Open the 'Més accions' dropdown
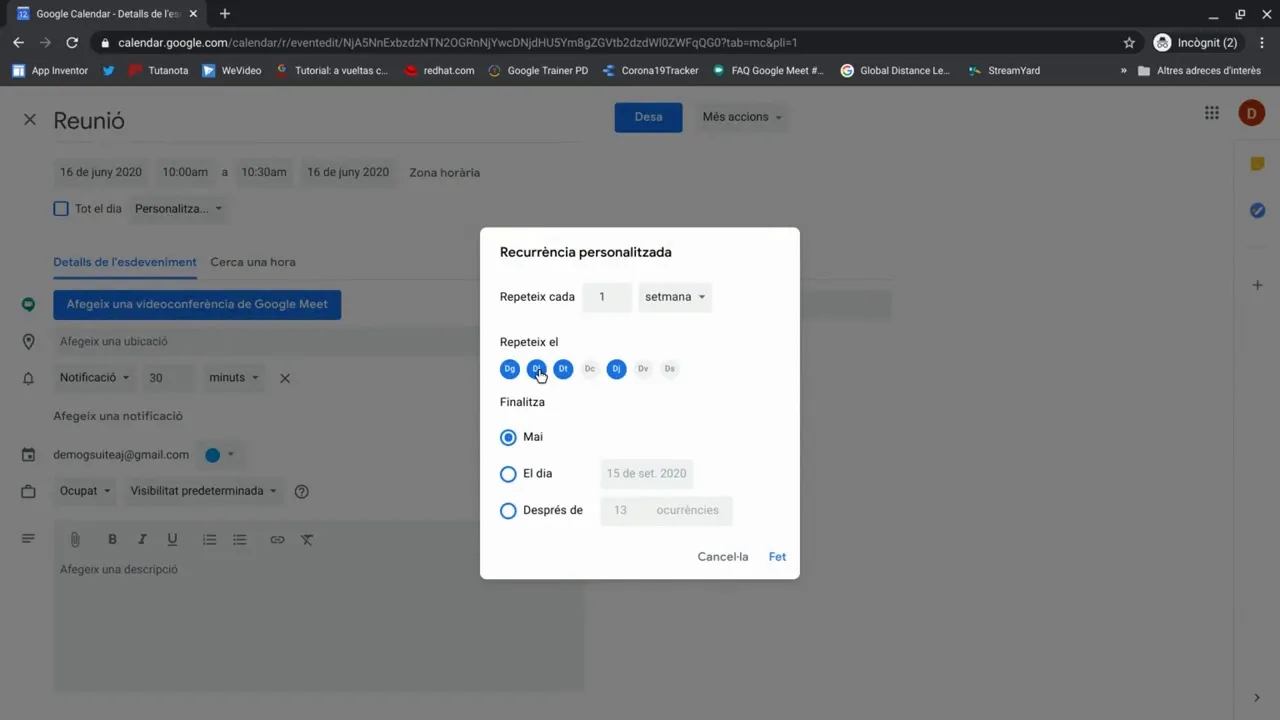 (x=742, y=117)
